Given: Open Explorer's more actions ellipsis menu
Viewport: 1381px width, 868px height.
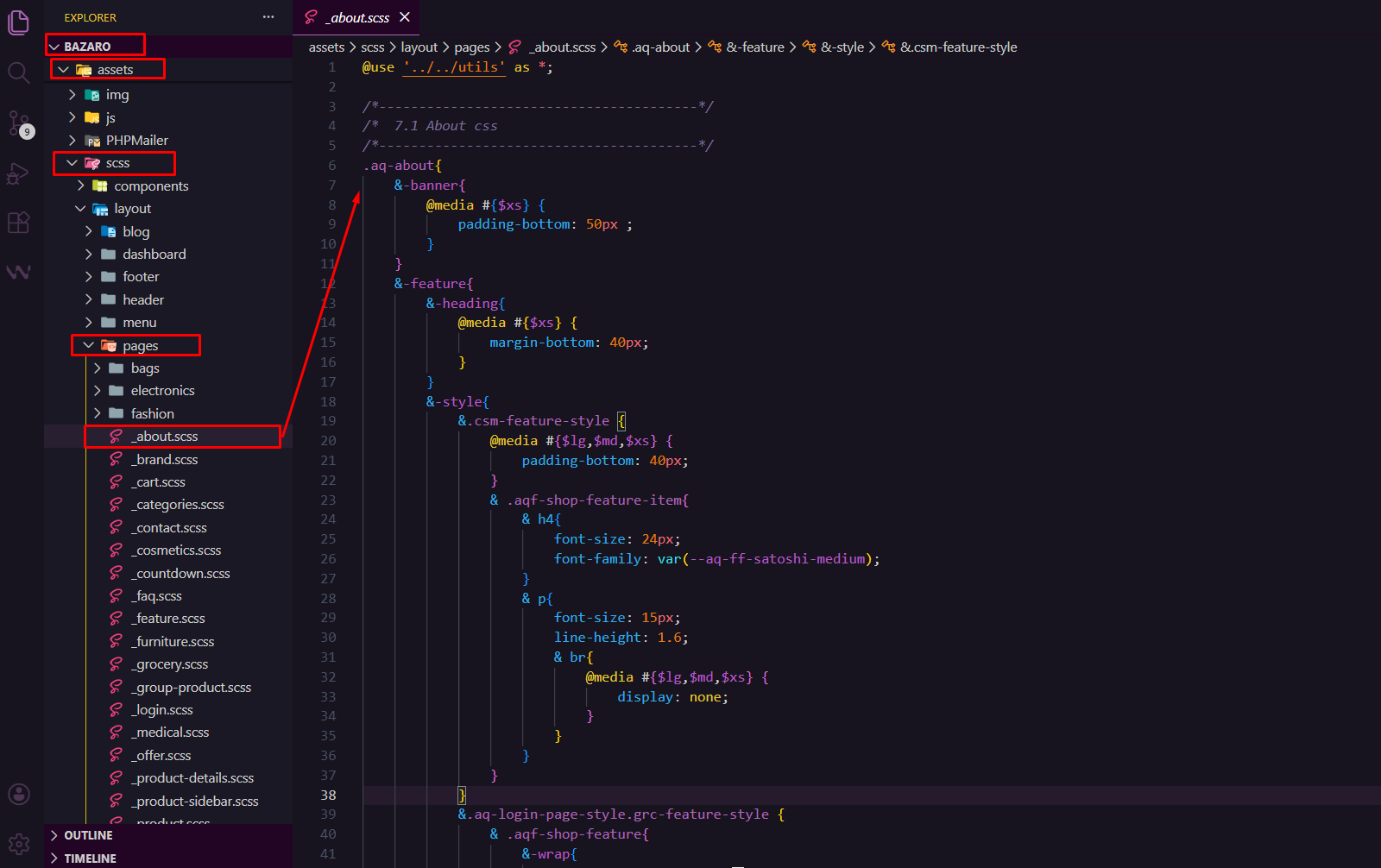Looking at the screenshot, I should (268, 17).
